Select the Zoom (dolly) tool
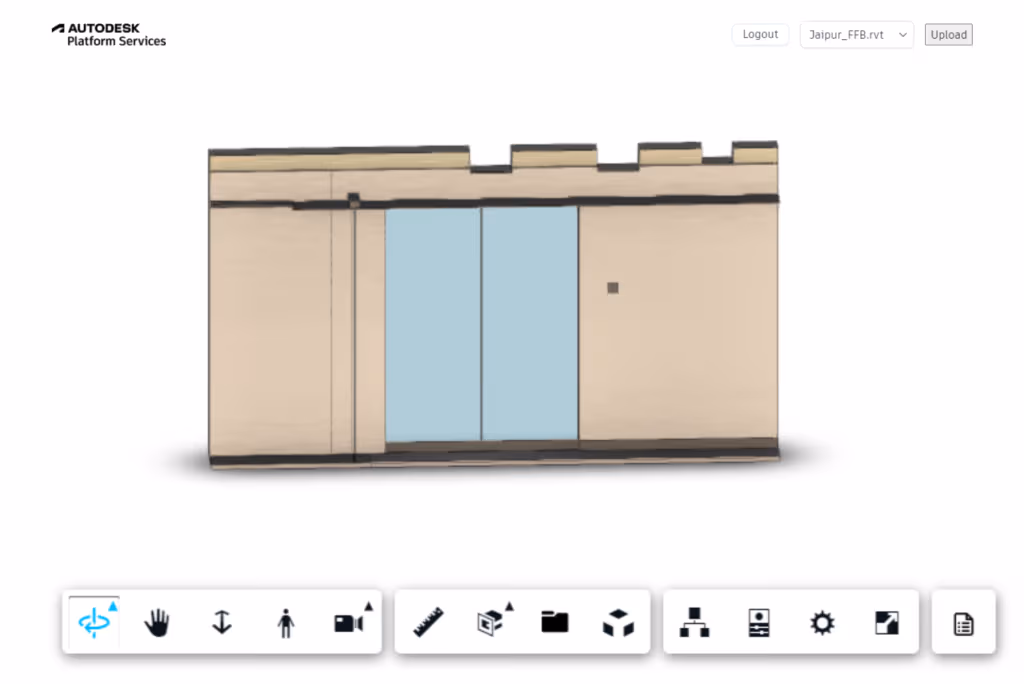This screenshot has height=684, width=1024. point(222,623)
